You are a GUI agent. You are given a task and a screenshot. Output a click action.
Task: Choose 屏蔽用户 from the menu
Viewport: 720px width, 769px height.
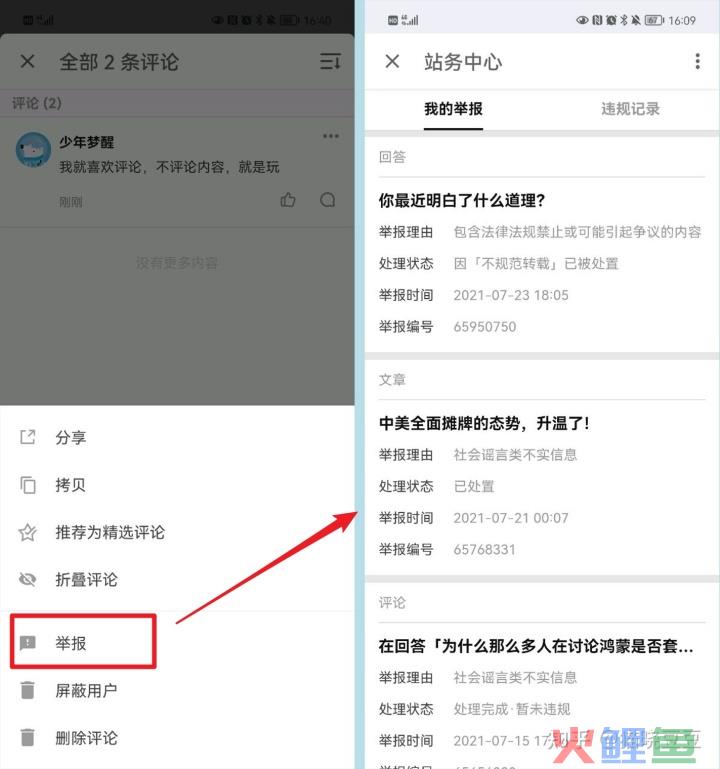click(x=86, y=690)
